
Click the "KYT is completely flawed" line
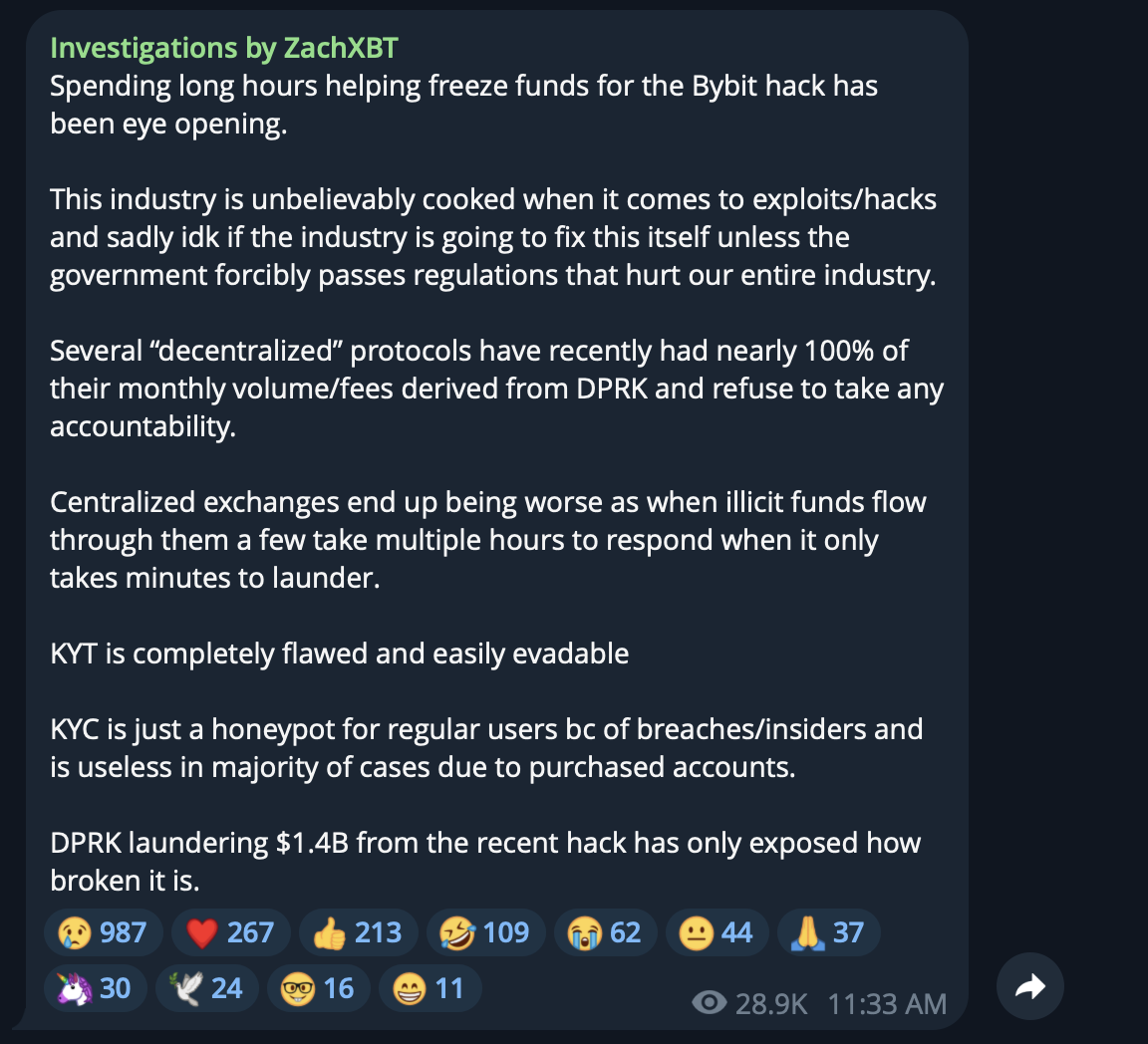339,653
